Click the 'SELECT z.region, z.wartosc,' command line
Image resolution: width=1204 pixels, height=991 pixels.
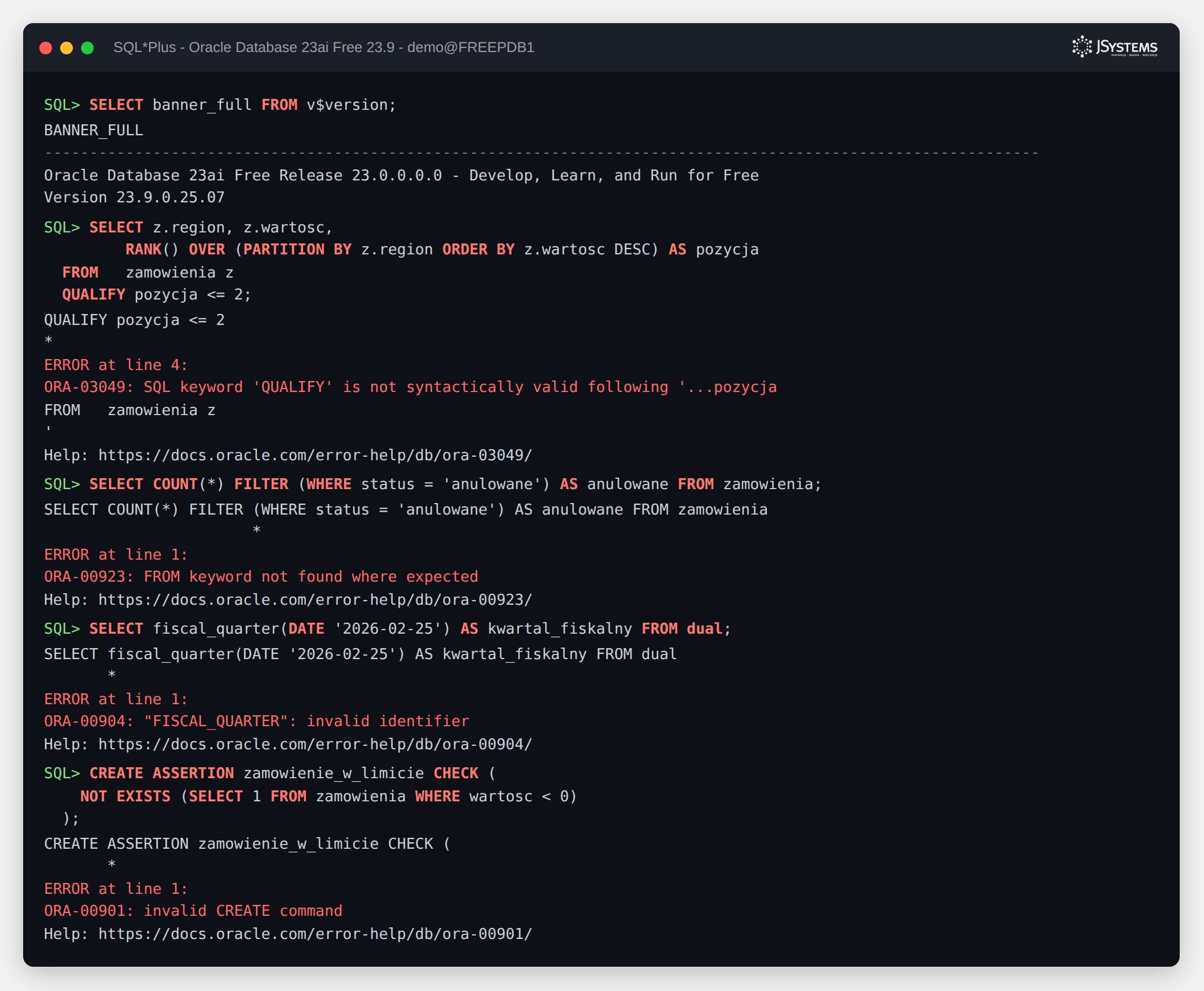(211, 228)
